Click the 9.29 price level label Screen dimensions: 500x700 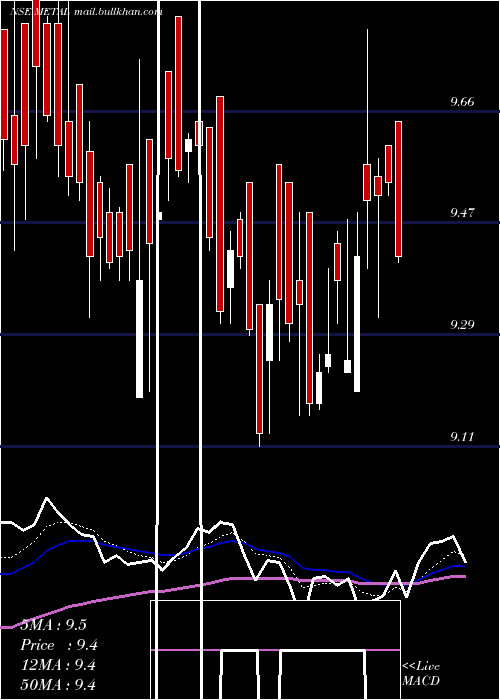click(462, 325)
